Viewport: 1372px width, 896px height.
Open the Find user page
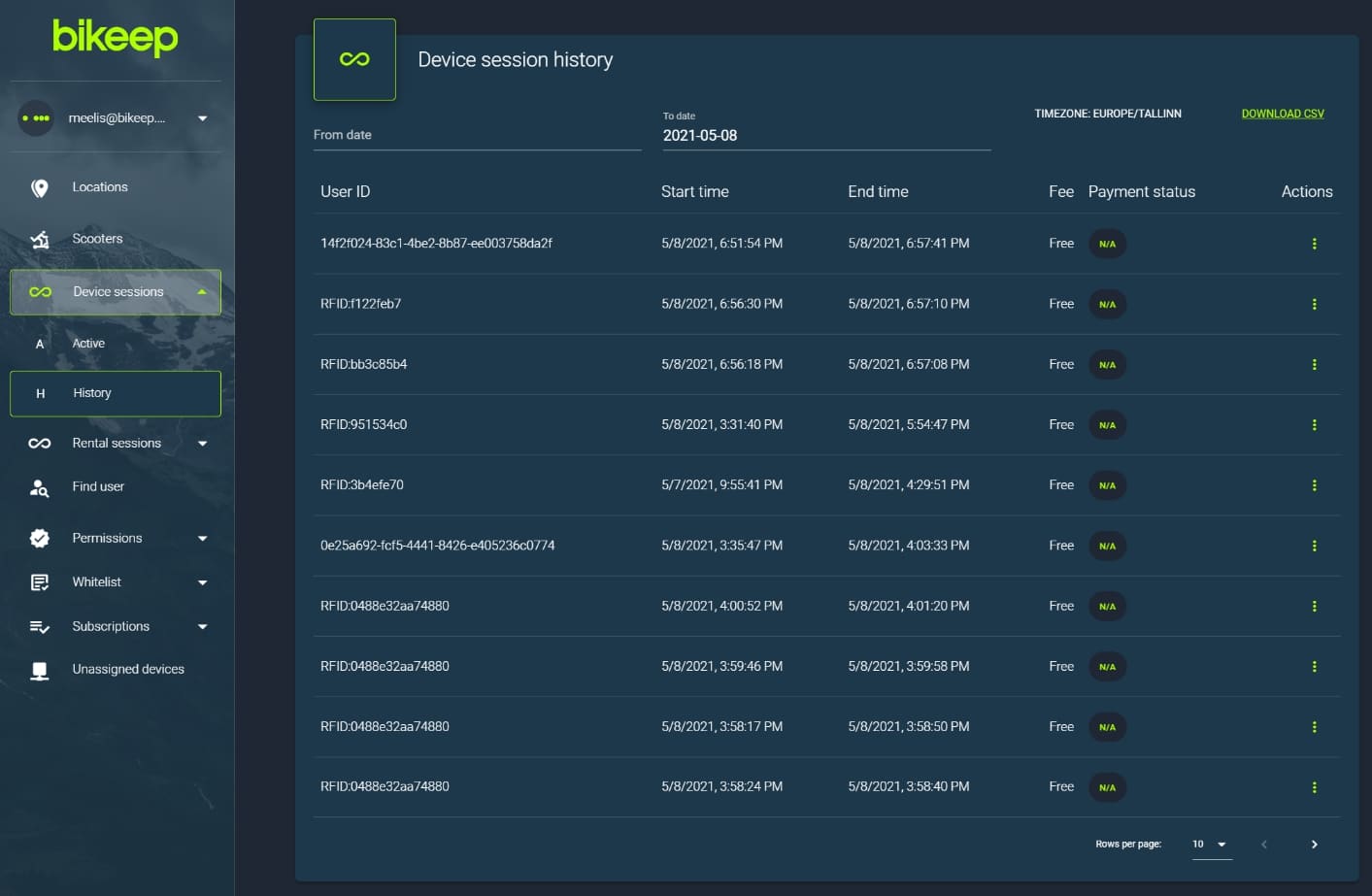(x=98, y=487)
